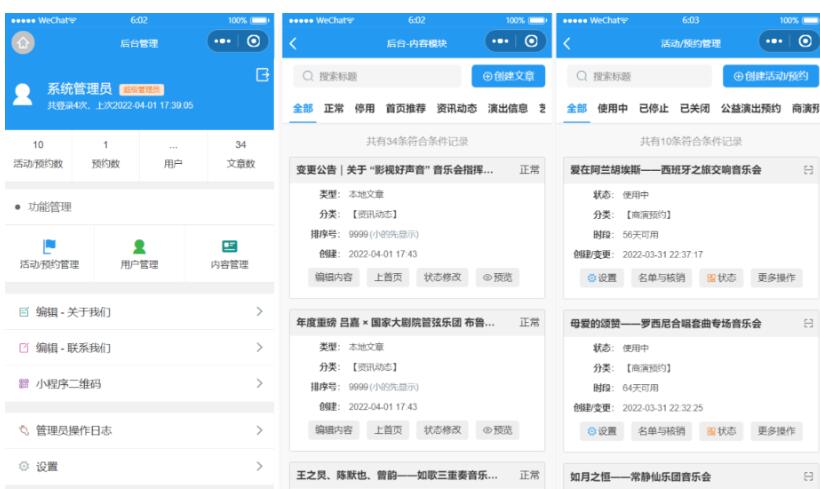Click 上首页 on 变更公告 article

point(388,277)
